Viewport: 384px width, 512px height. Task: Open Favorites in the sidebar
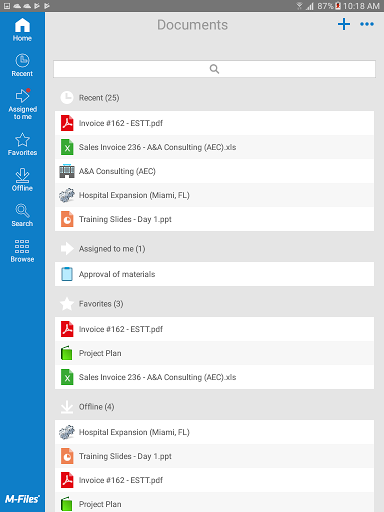tap(22, 144)
